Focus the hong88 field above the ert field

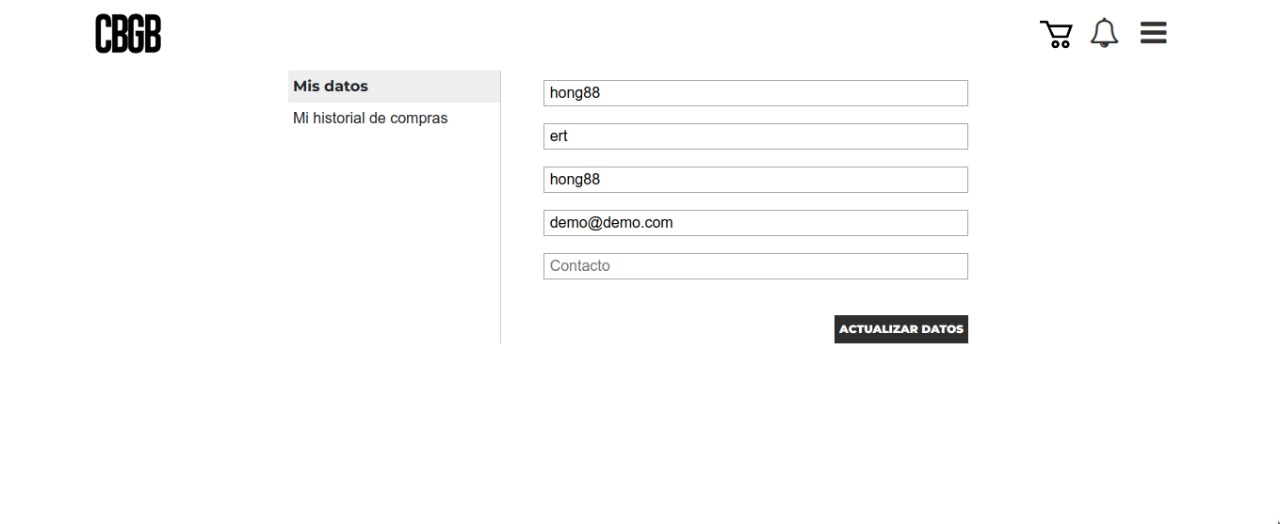click(x=755, y=93)
